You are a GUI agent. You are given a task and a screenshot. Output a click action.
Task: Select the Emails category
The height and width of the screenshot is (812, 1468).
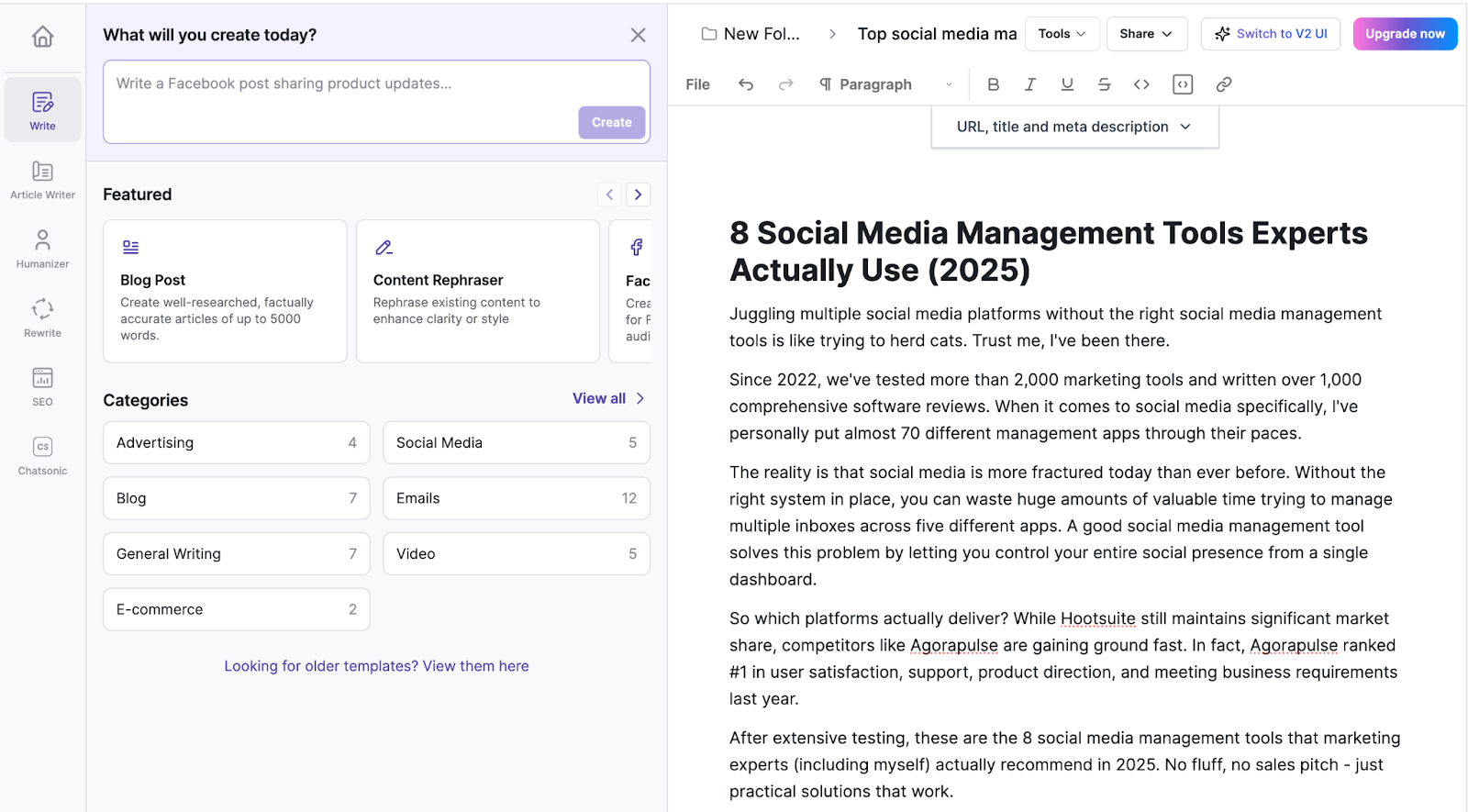coord(517,498)
